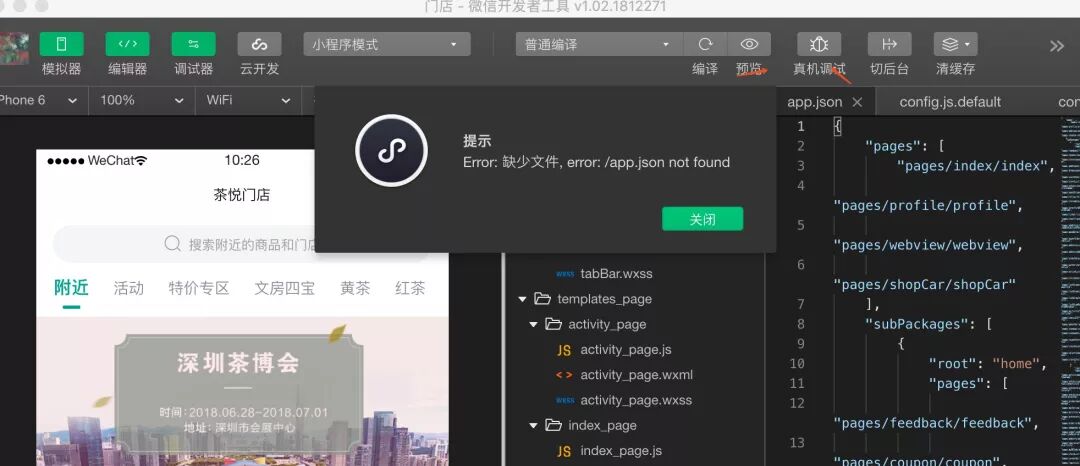1080x466 pixels.
Task: Click the preview eye icon
Action: click(749, 44)
